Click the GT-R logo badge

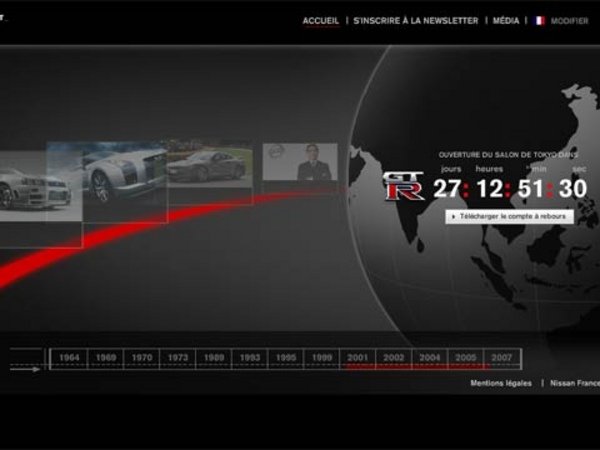pos(404,186)
